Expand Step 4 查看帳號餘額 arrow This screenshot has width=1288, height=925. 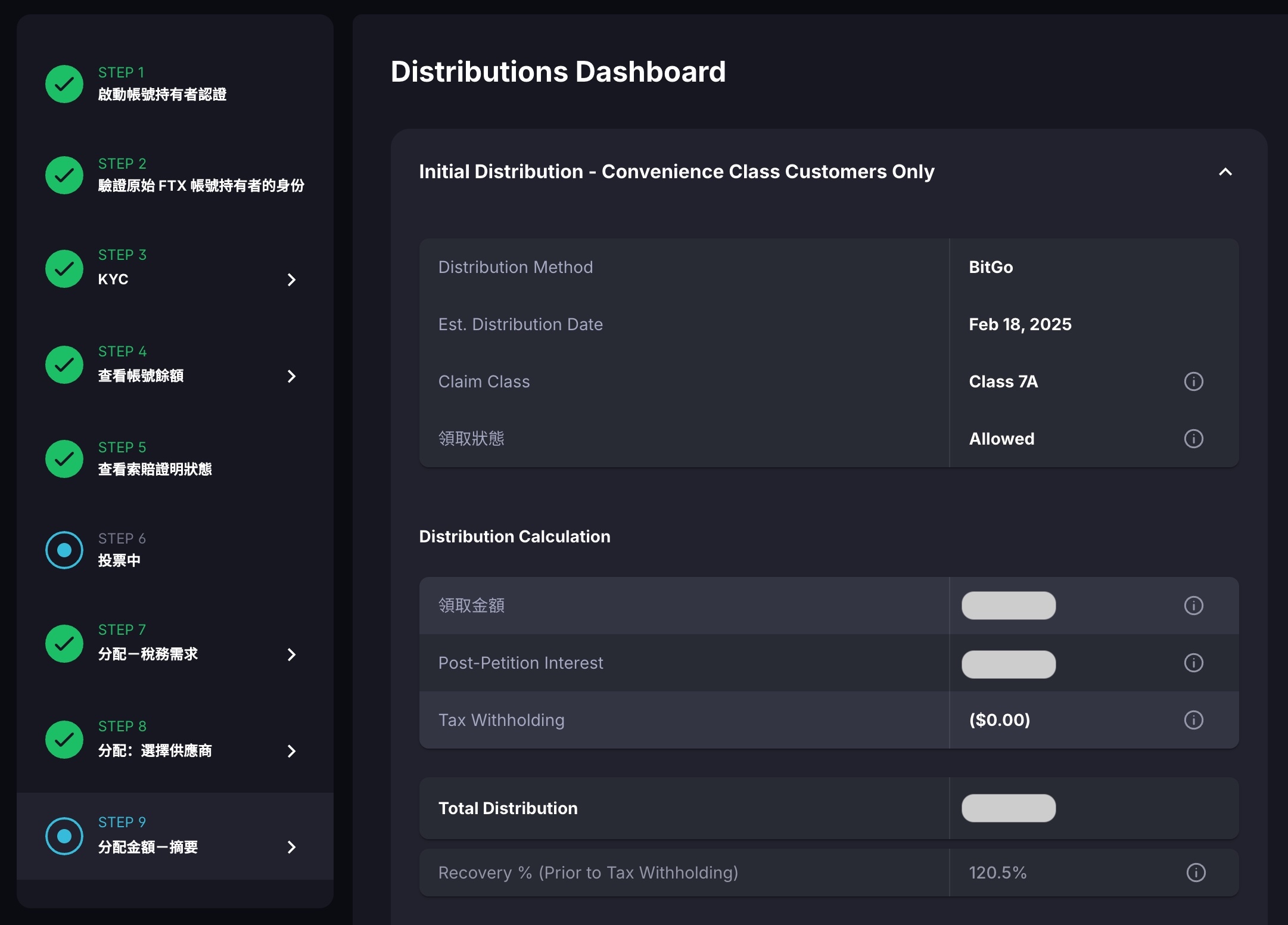[291, 376]
